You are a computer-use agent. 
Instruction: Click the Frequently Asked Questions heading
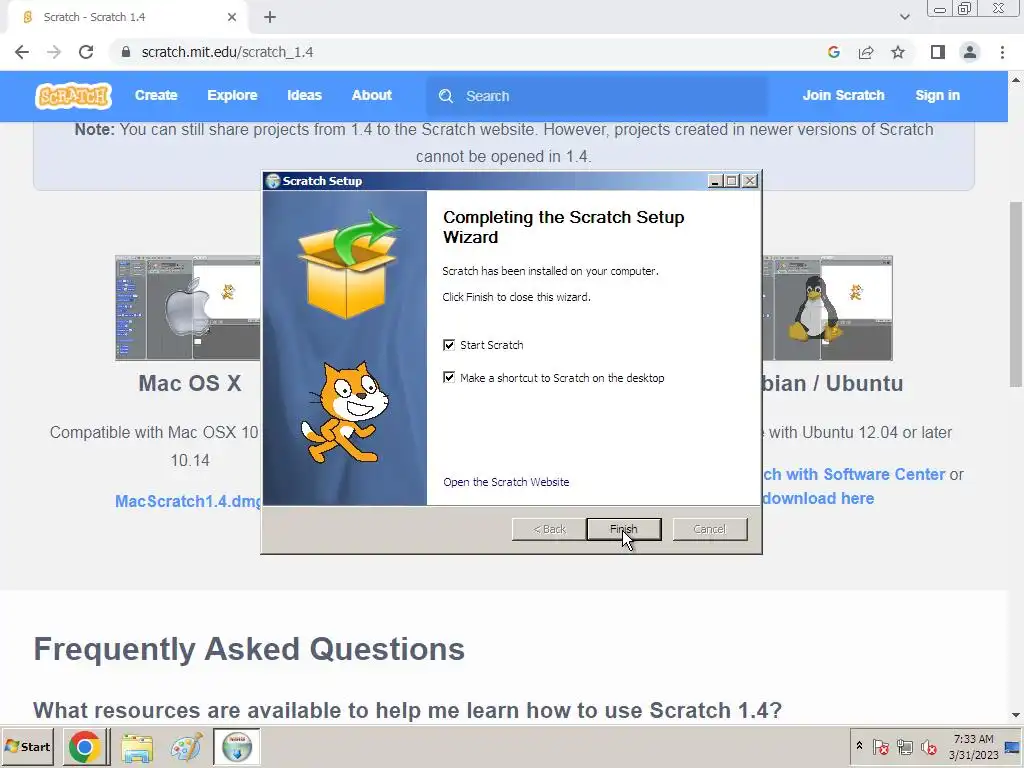point(249,649)
